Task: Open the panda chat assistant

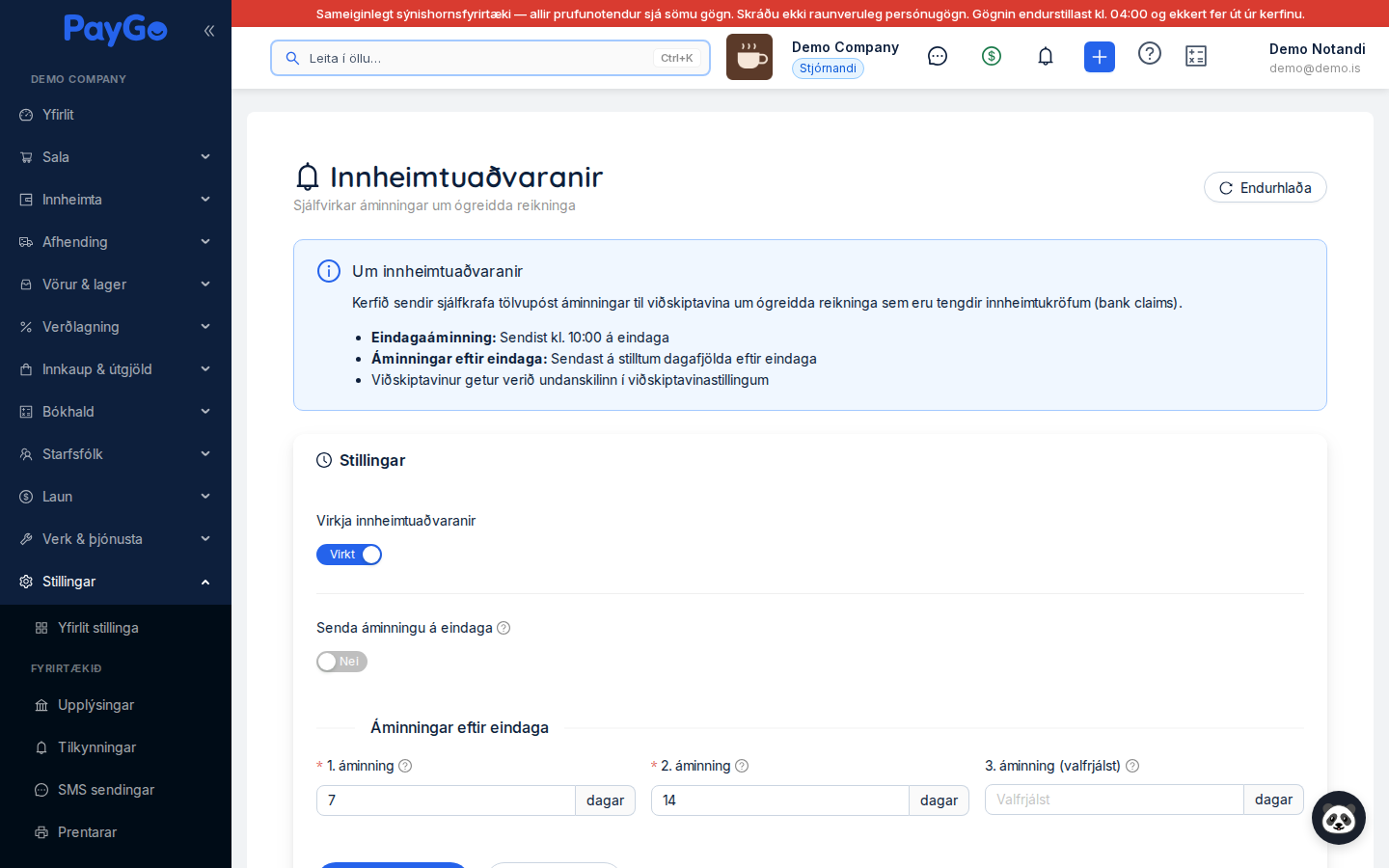Action: [1339, 818]
